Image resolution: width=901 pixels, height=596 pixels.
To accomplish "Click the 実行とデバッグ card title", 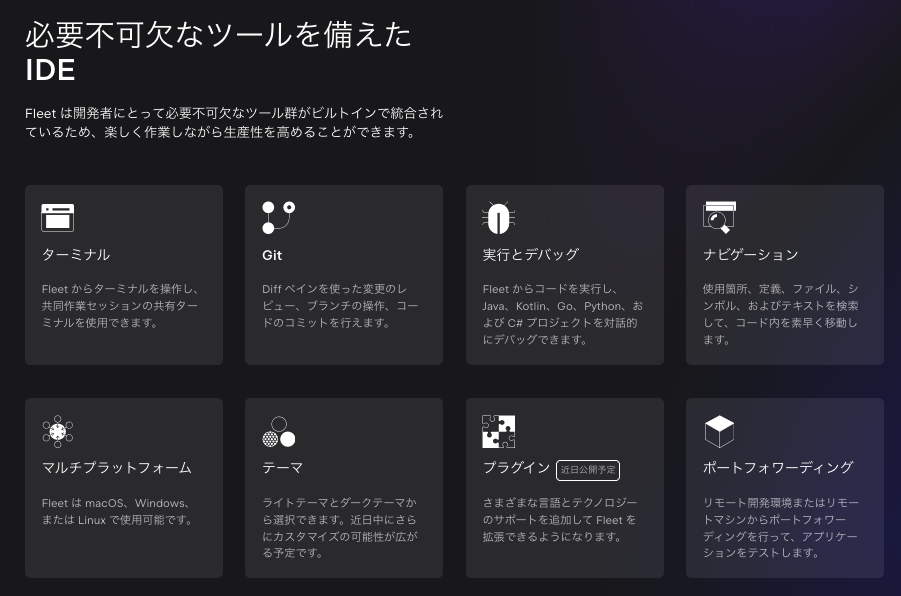I will click(530, 255).
